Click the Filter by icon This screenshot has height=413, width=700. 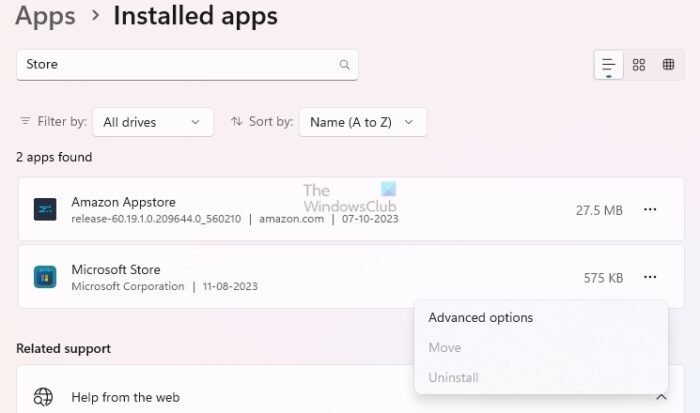point(25,122)
